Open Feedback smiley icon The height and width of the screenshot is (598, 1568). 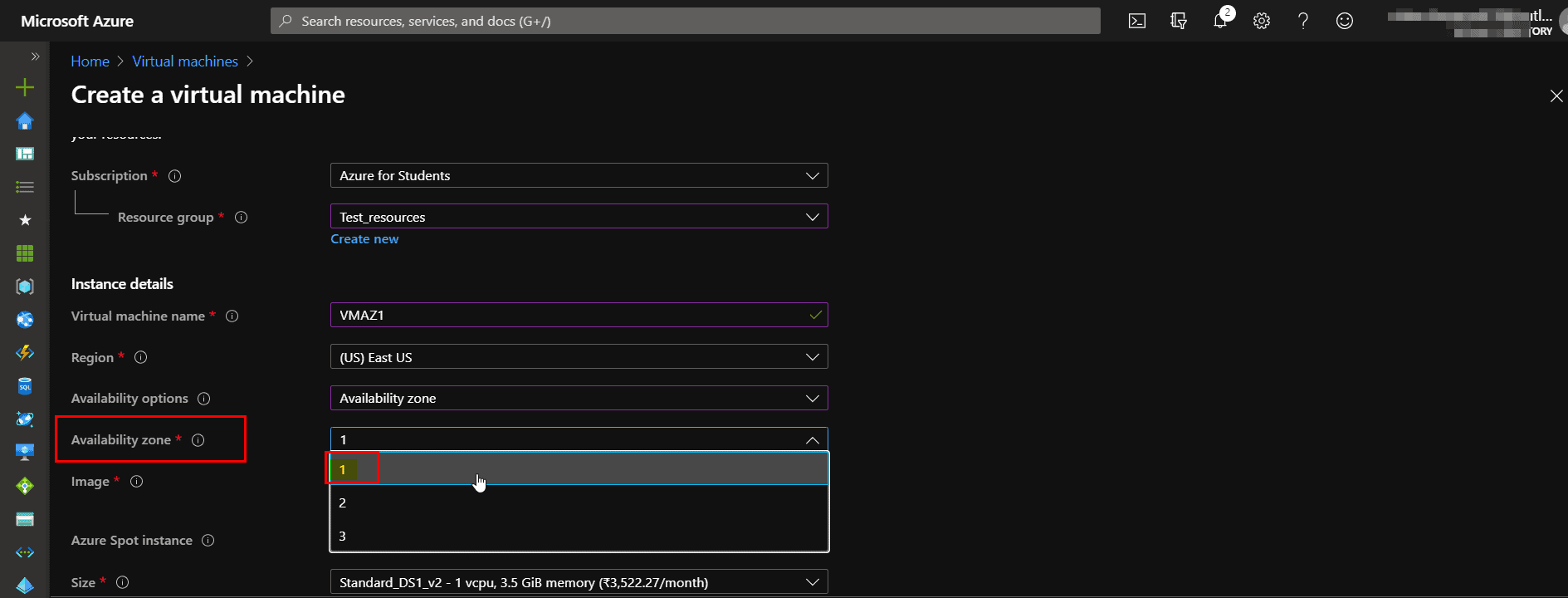coord(1345,21)
